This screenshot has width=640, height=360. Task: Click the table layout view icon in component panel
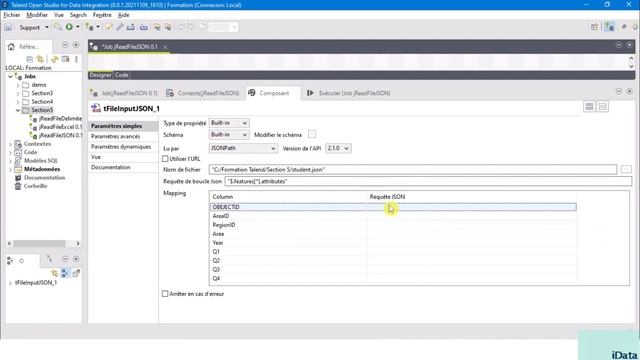tap(589, 107)
